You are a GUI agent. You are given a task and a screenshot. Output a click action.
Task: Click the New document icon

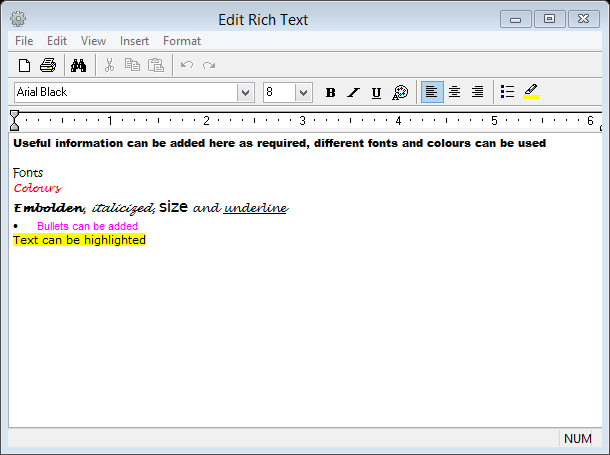25,66
